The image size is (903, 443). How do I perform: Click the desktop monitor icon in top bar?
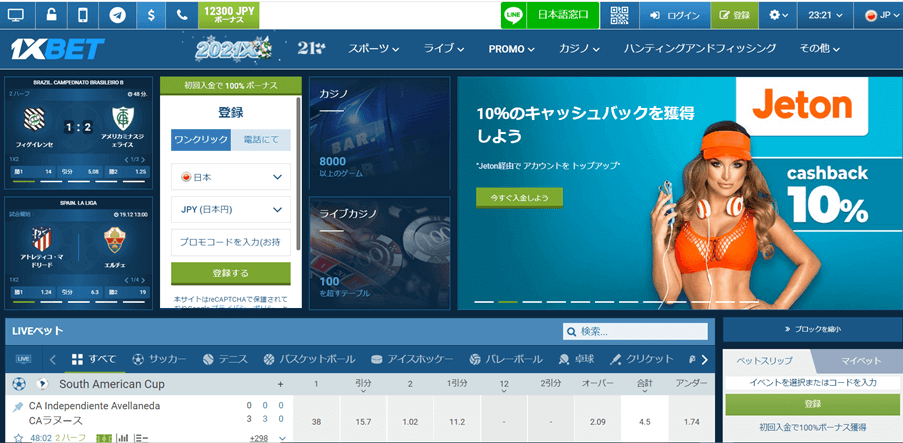point(16,15)
